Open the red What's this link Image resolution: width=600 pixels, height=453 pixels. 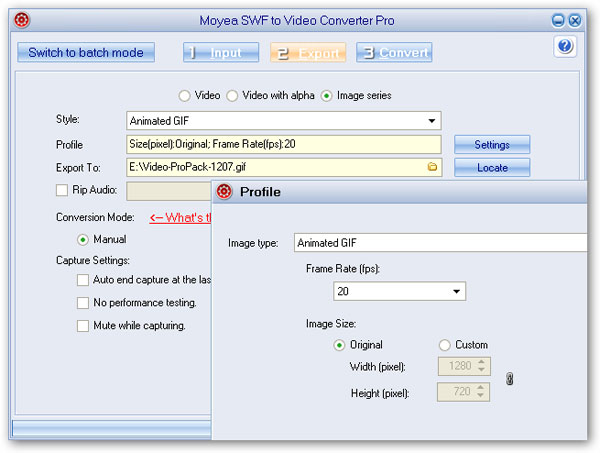[x=180, y=218]
